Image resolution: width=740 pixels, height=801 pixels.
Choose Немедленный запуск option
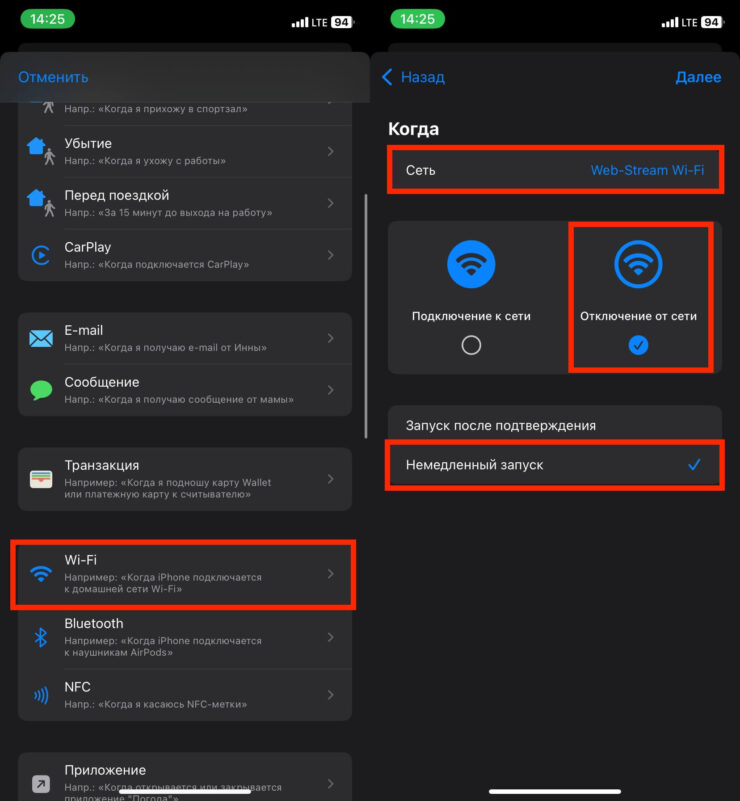(554, 465)
